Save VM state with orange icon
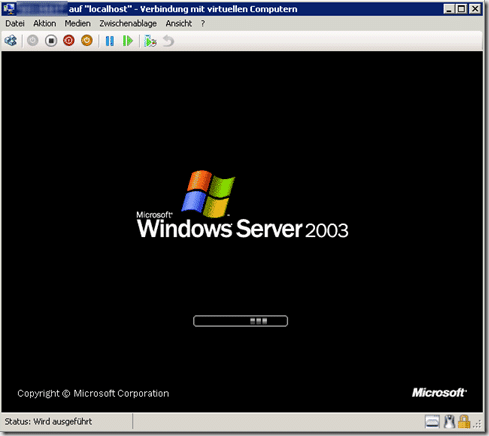Screen dimensions: 489x436 [x=87, y=41]
